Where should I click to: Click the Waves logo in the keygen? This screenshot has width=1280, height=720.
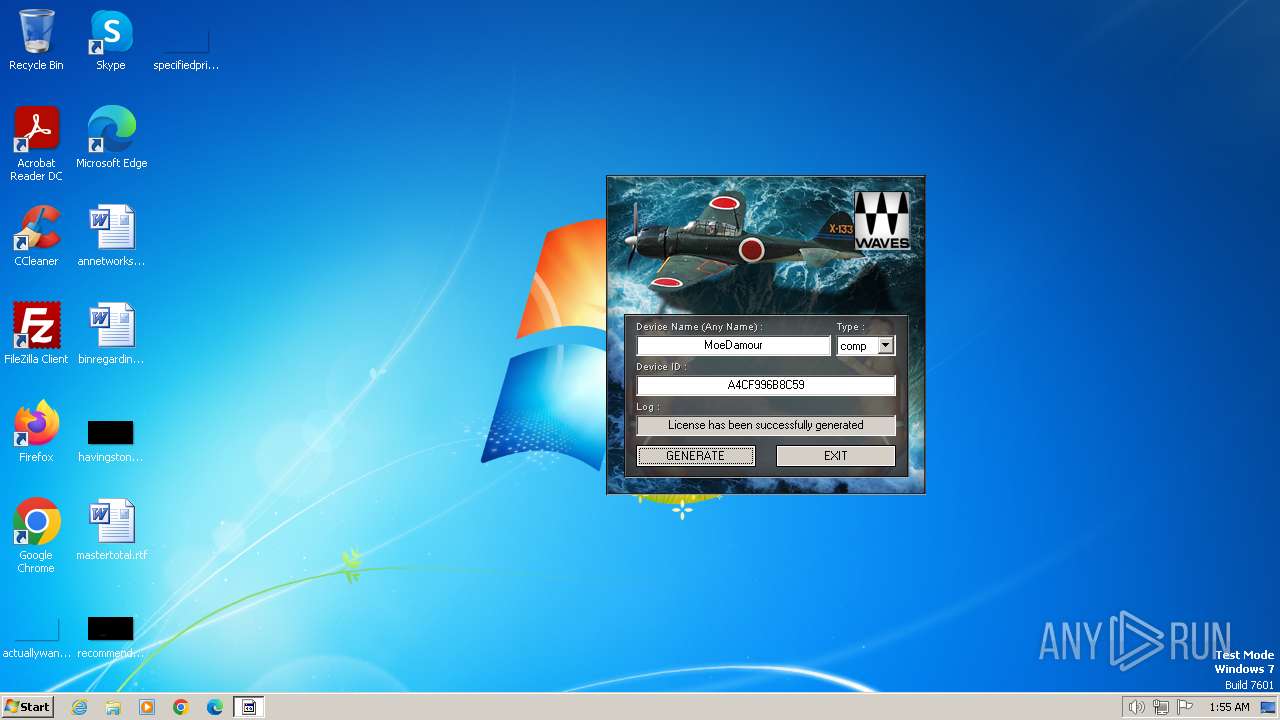[x=882, y=220]
